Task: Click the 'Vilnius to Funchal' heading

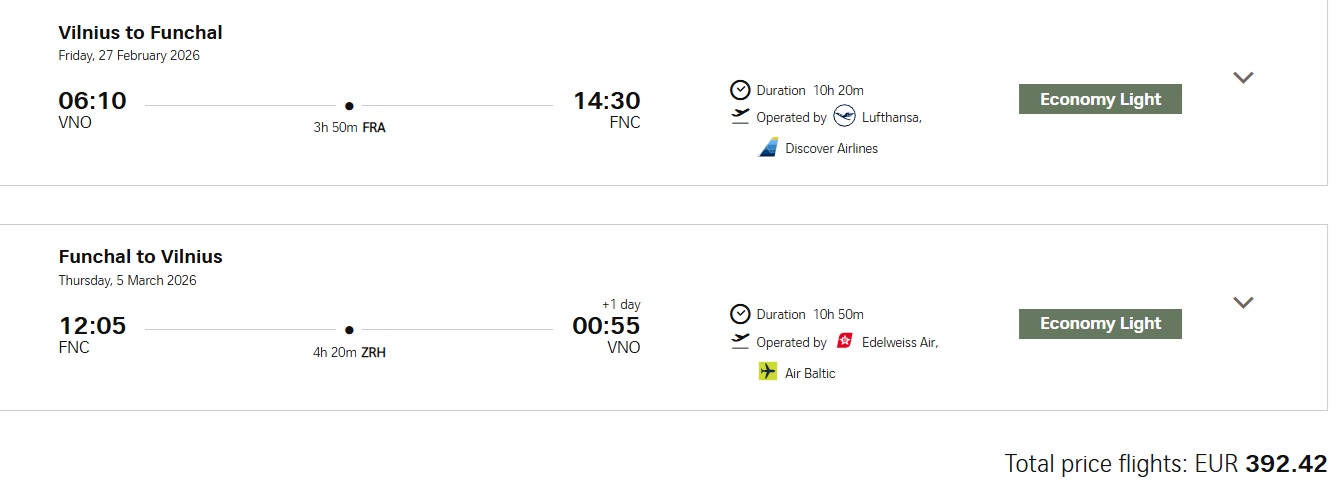Action: 140,33
